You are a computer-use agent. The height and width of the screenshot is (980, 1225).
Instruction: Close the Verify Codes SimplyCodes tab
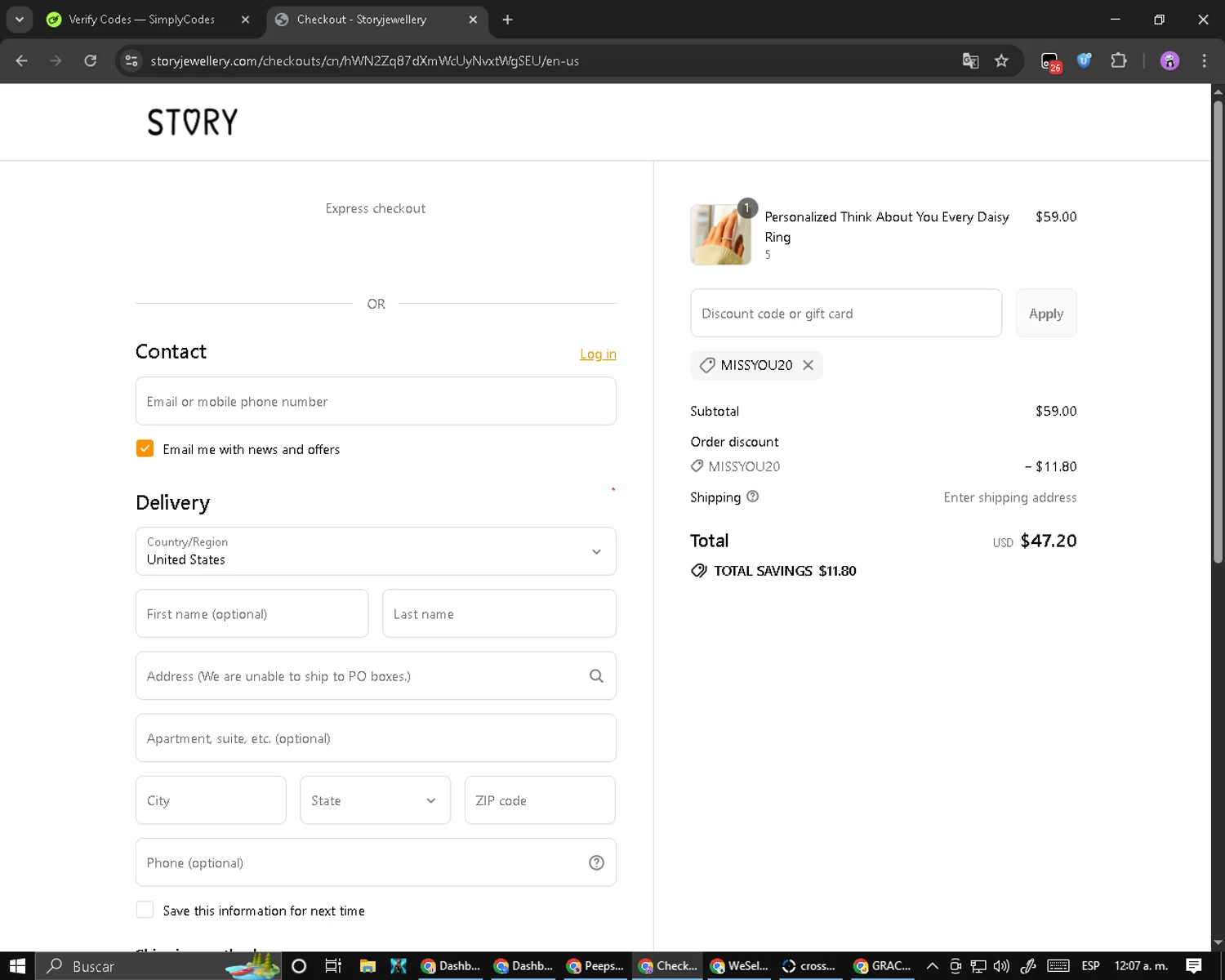(245, 20)
